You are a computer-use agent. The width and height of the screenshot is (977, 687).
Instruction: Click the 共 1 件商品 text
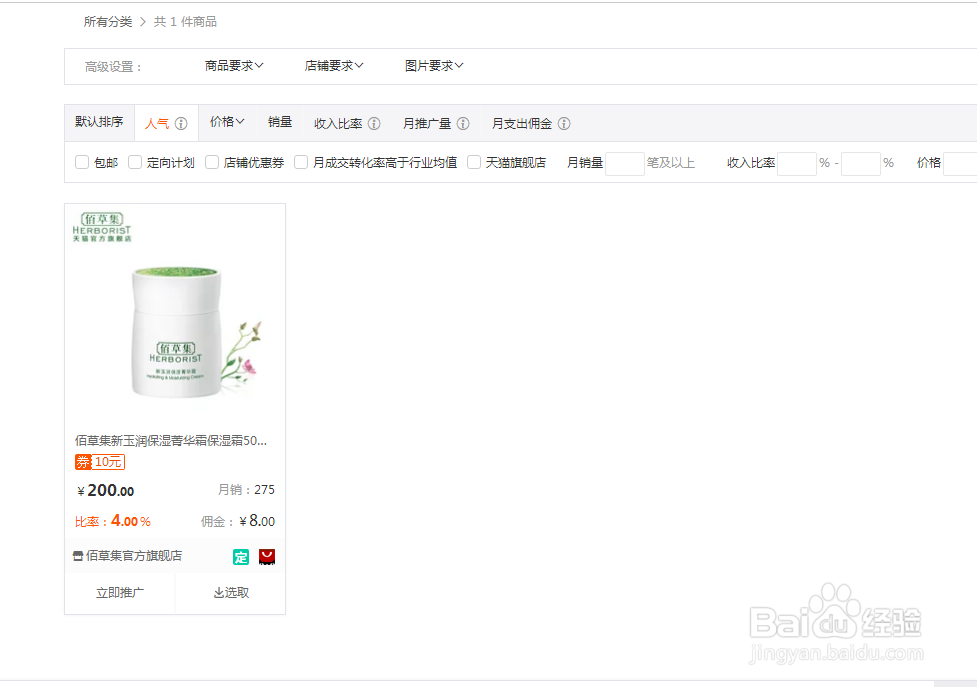[185, 22]
